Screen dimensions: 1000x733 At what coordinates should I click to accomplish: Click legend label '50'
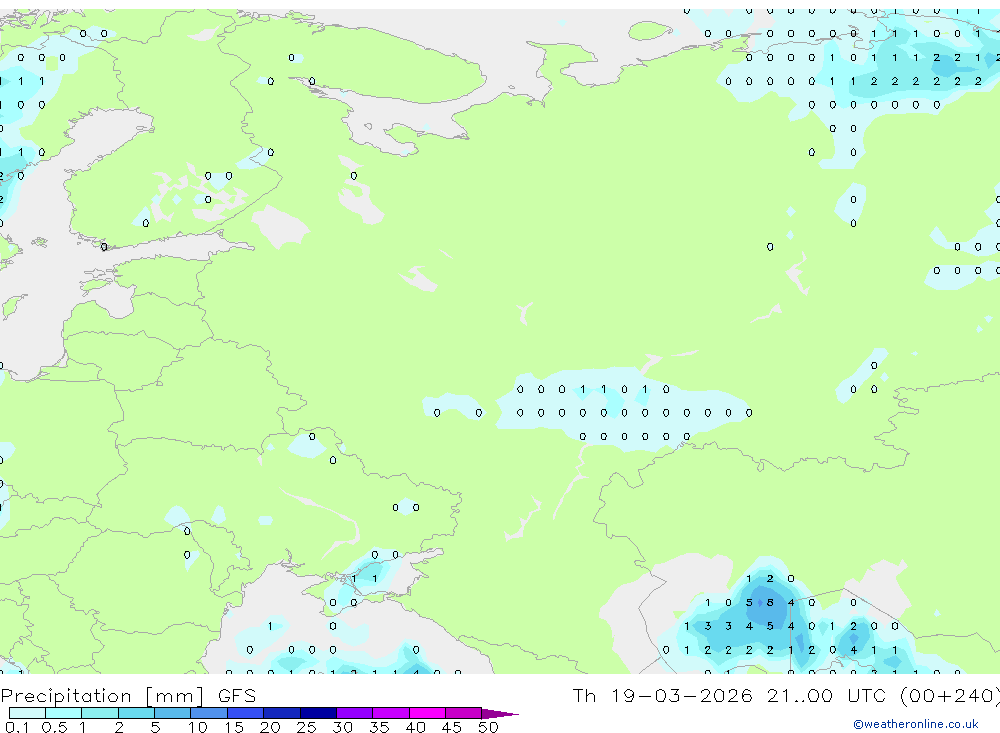click(488, 727)
